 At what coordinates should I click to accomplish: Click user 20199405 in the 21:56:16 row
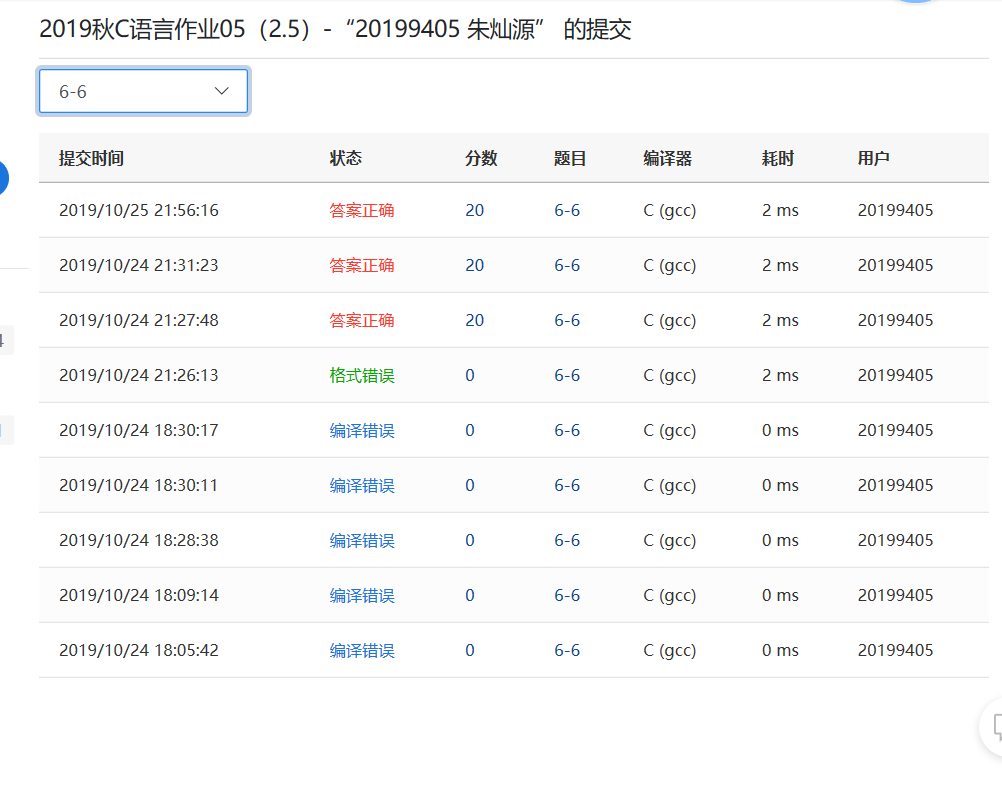tap(895, 210)
